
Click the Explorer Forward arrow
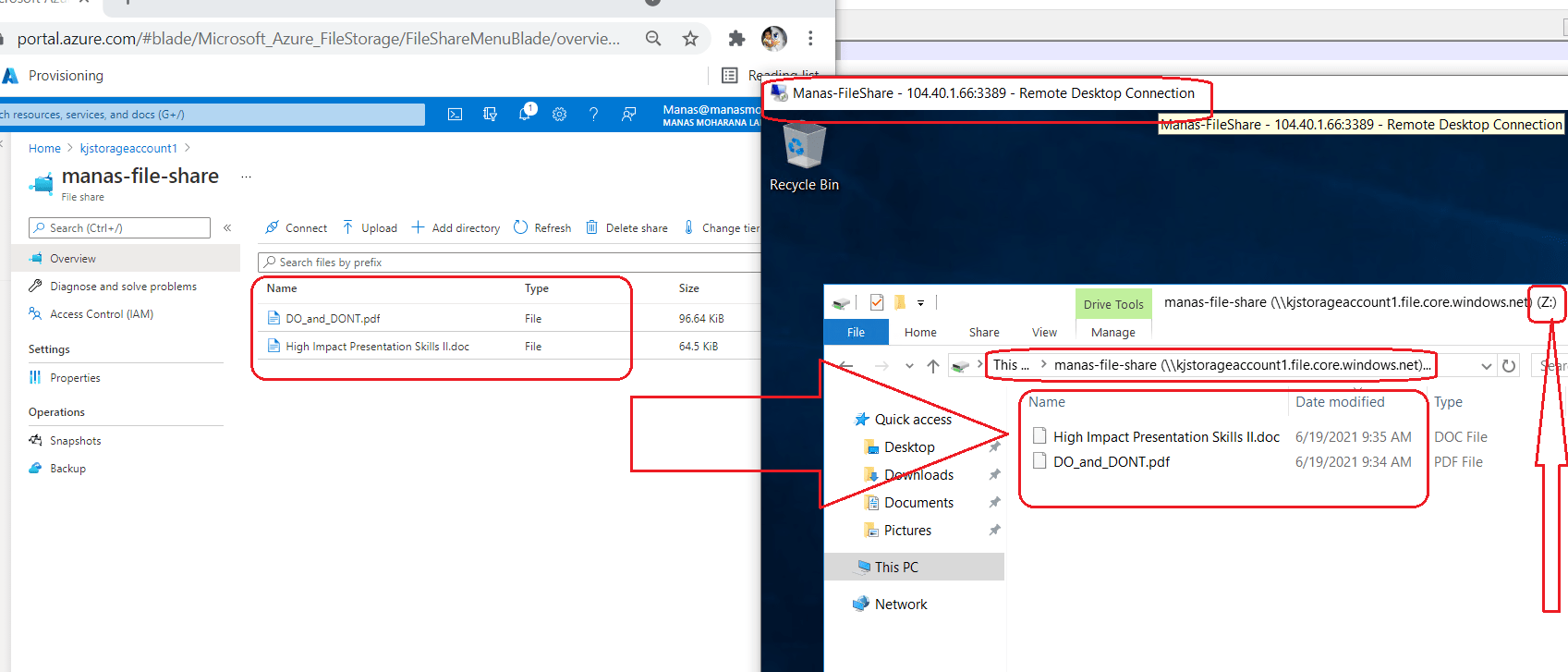(x=881, y=366)
